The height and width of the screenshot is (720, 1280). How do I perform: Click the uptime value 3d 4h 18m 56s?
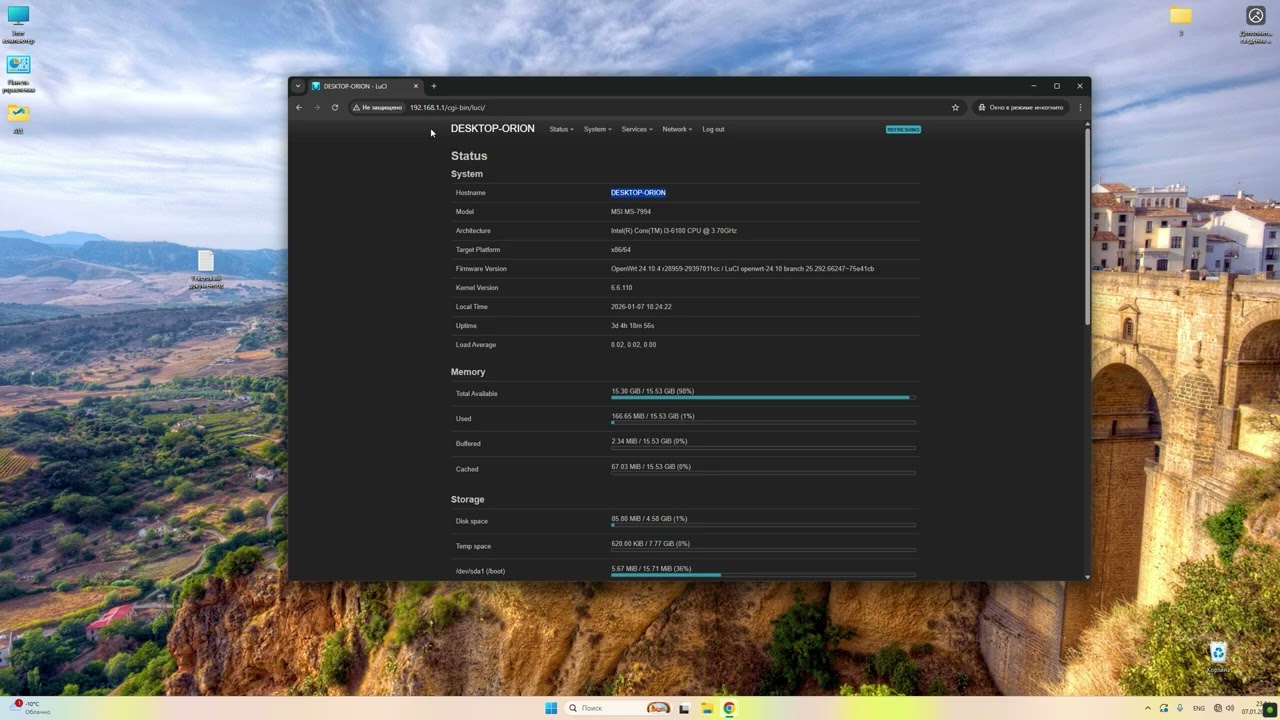pos(633,326)
